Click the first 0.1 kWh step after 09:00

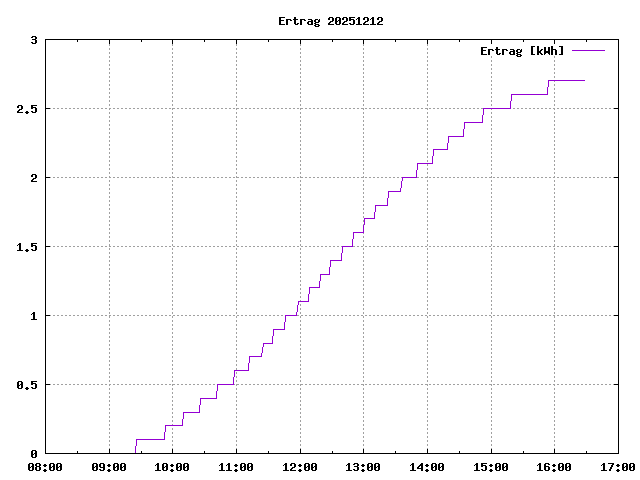pyautogui.click(x=150, y=439)
